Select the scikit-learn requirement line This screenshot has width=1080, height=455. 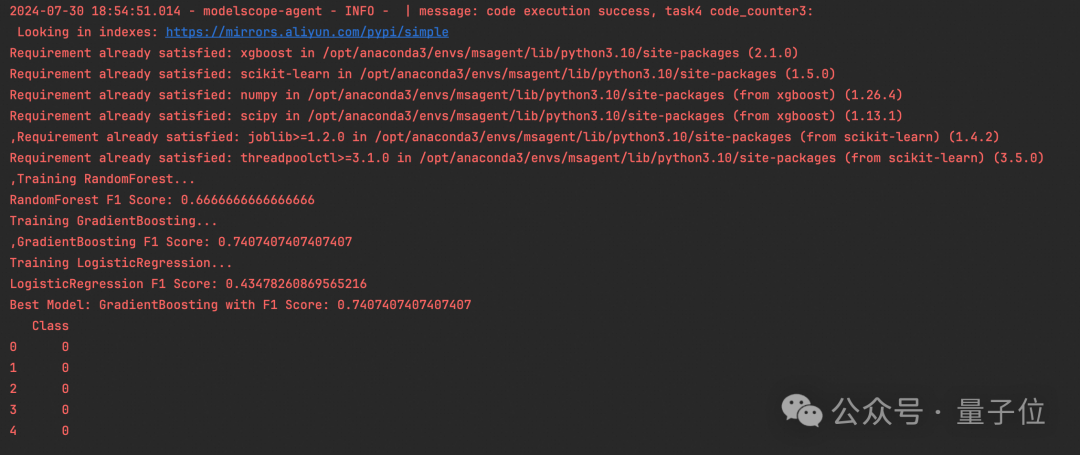(x=422, y=74)
